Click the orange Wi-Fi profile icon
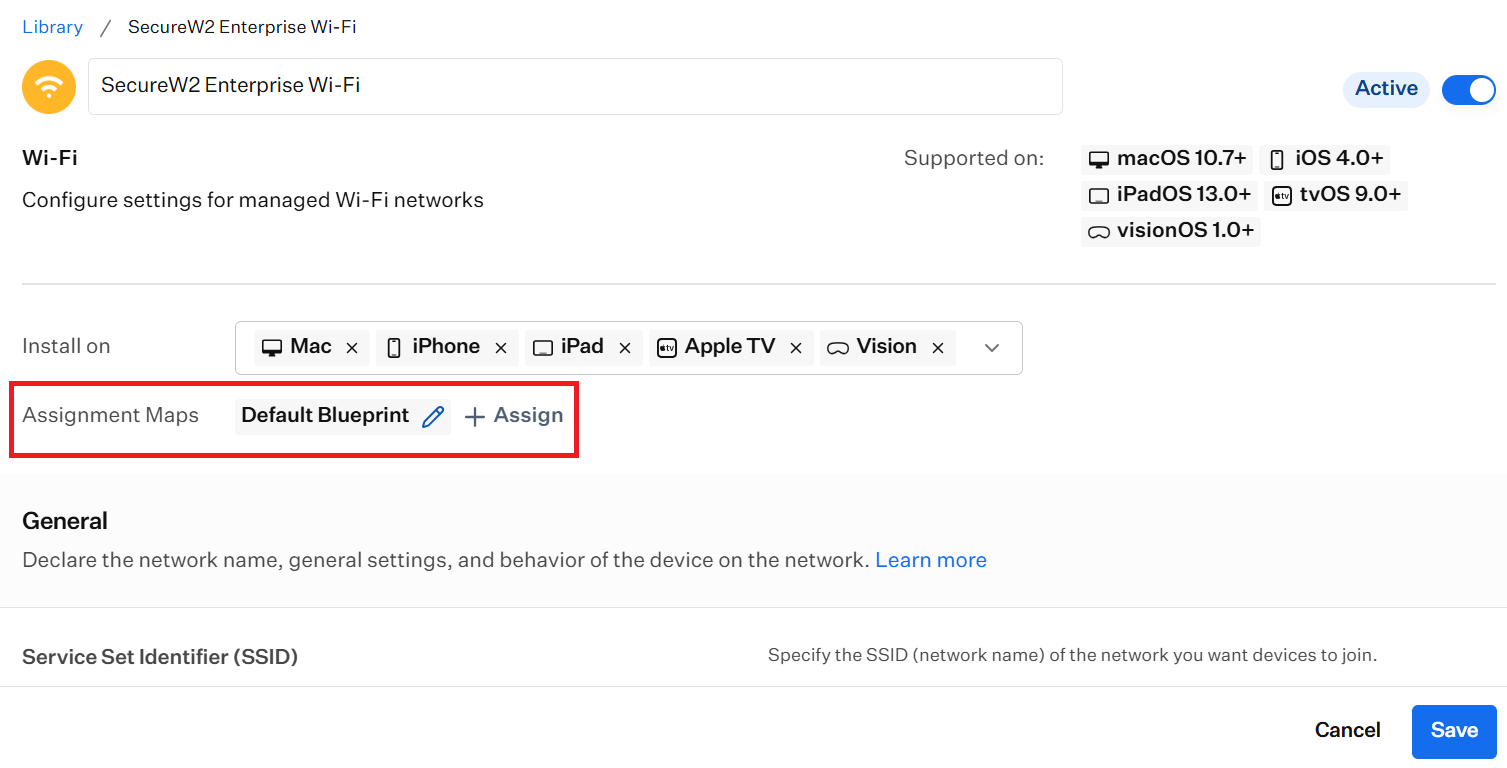 tap(49, 87)
